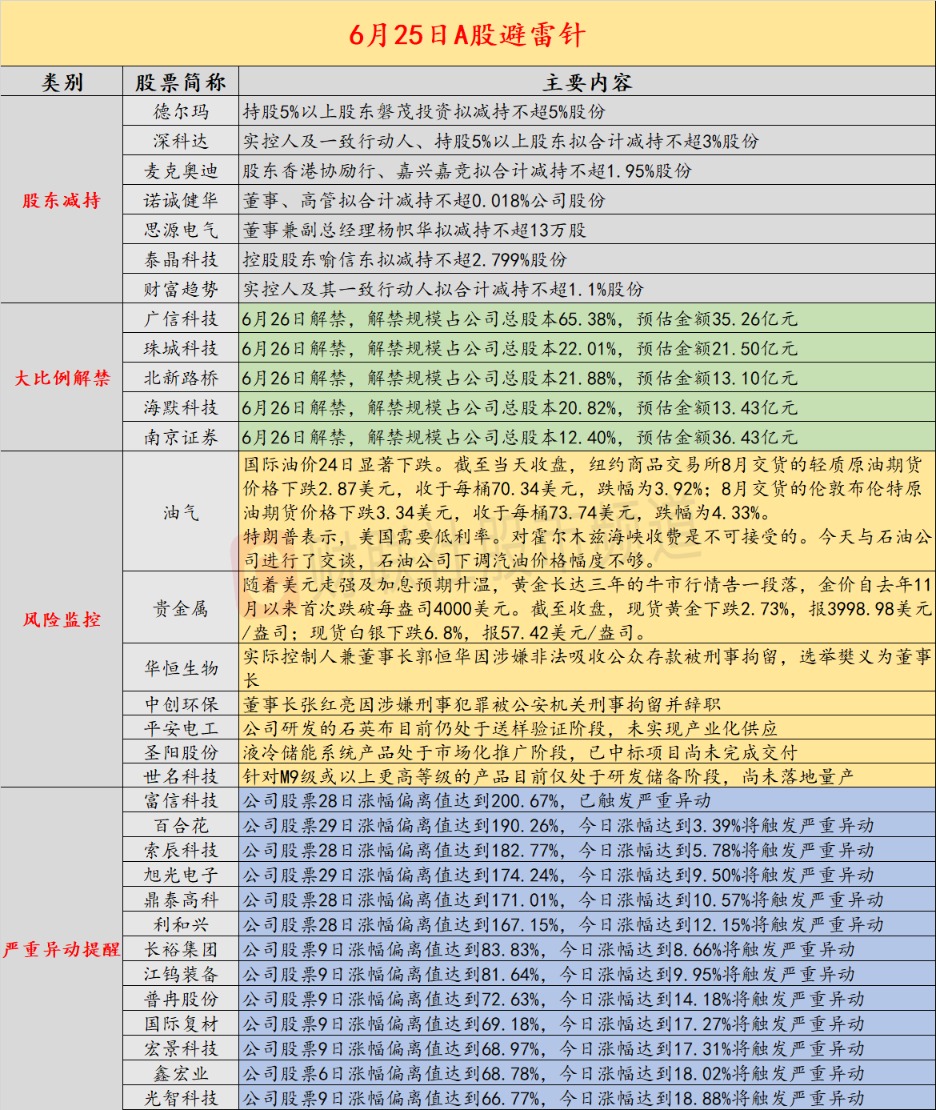Screen dimensions: 936x1110
Task: Click text about 郭恒华被刑事拘留
Action: tap(587, 668)
